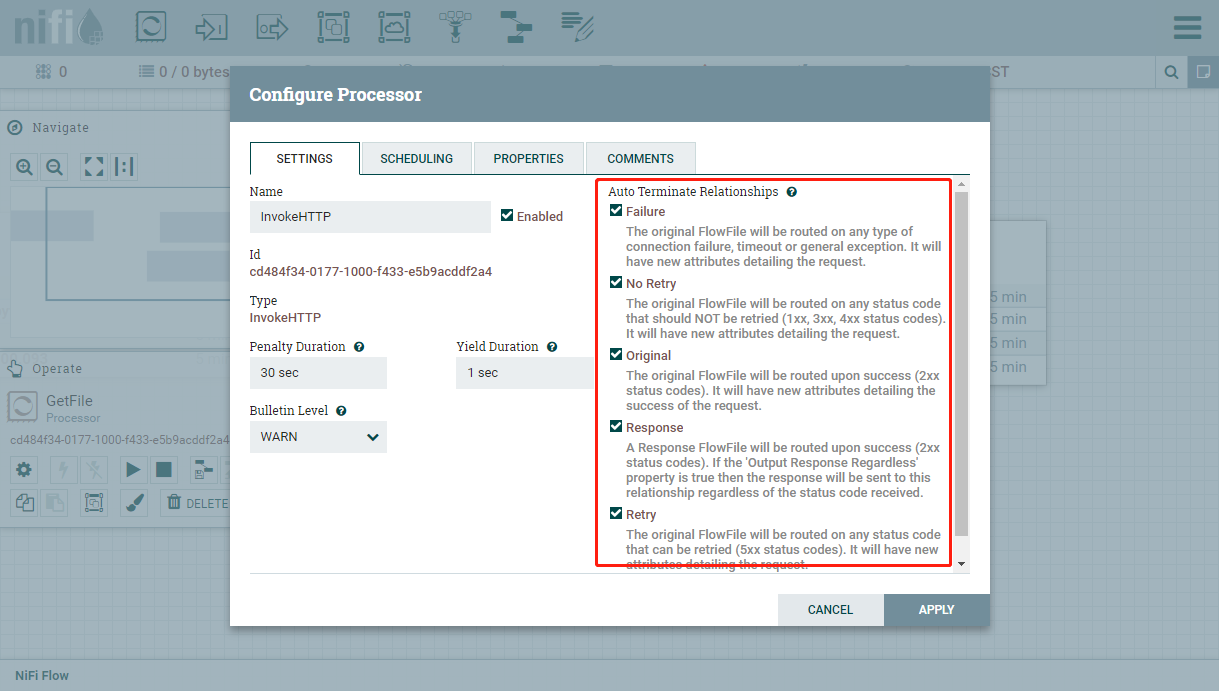This screenshot has height=691, width=1219.
Task: Uncheck the No Retry relationship checkbox
Action: point(616,282)
